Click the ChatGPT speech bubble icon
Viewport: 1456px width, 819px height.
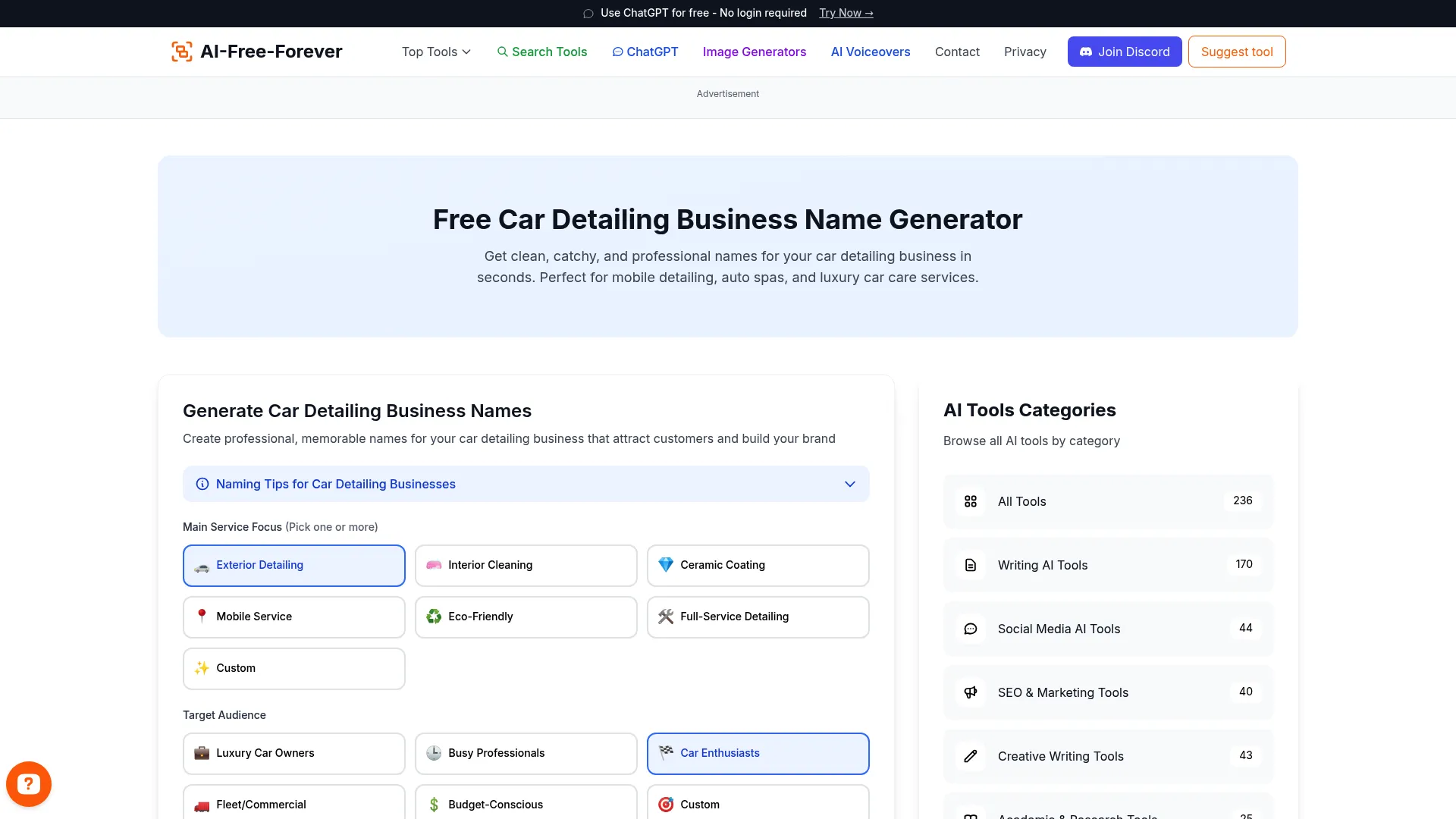pos(619,52)
